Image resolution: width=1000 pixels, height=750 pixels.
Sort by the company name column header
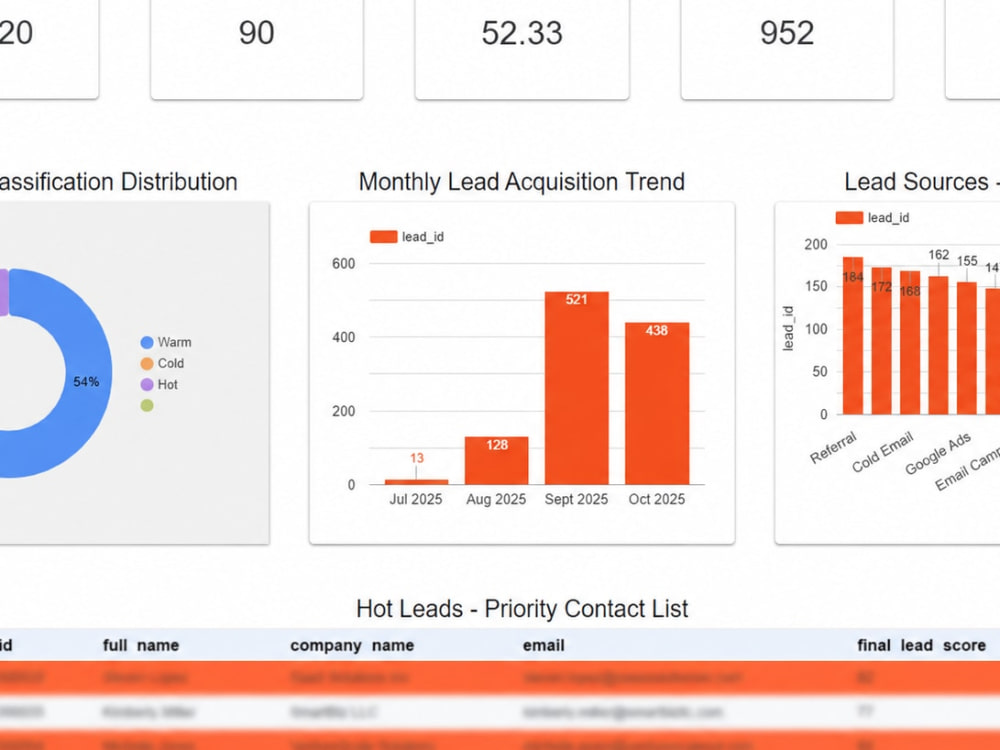352,645
